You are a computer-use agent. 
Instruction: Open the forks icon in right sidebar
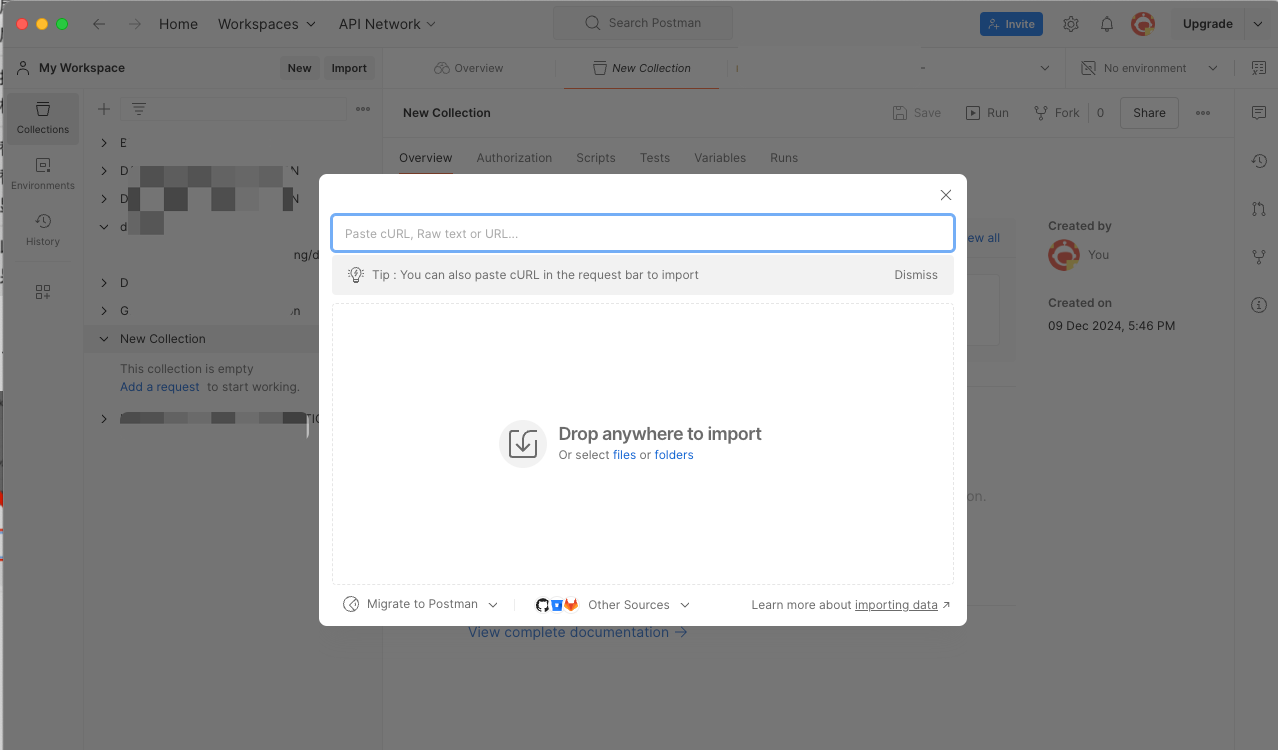[x=1259, y=257]
